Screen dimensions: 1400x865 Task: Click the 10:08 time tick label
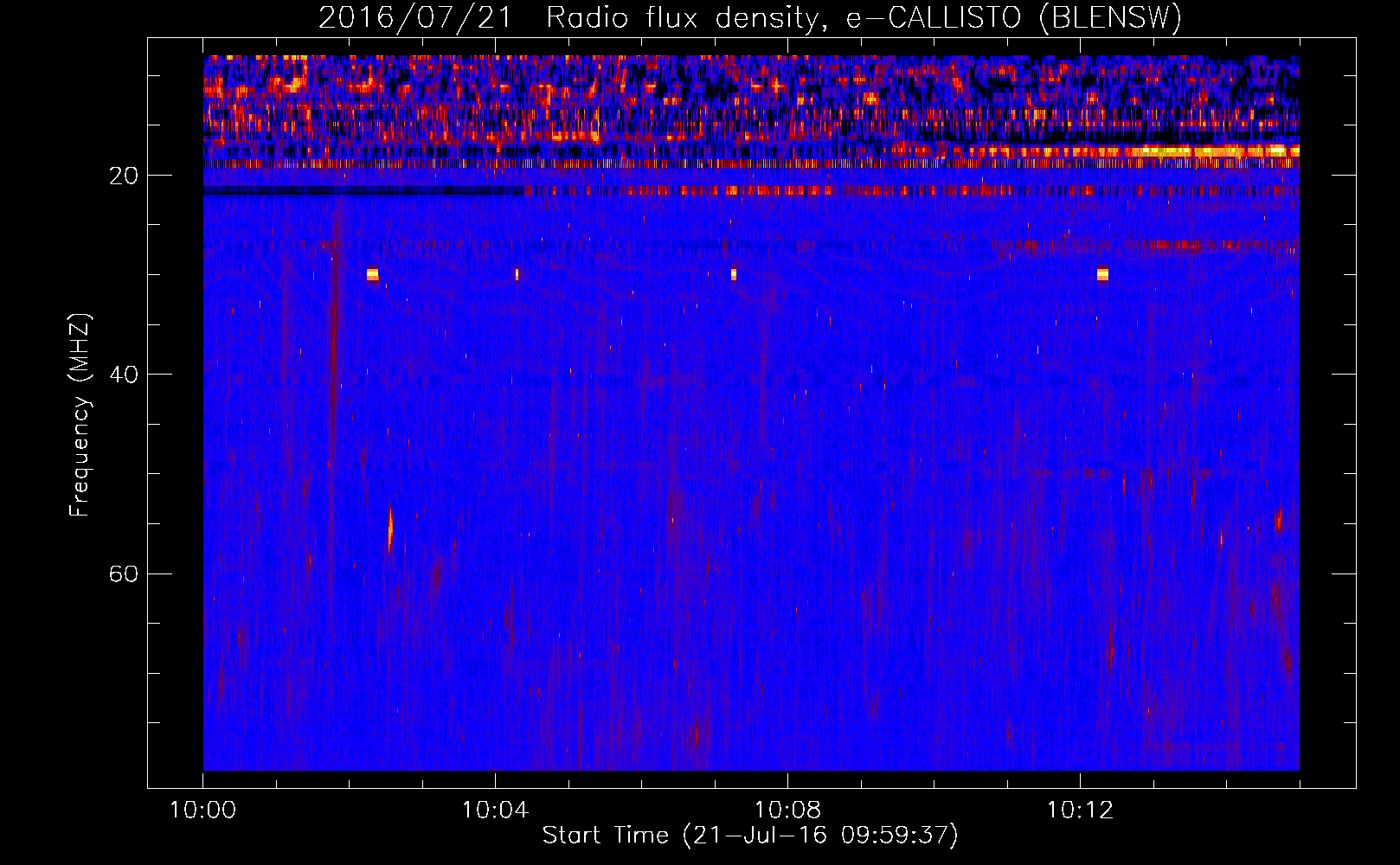787,811
